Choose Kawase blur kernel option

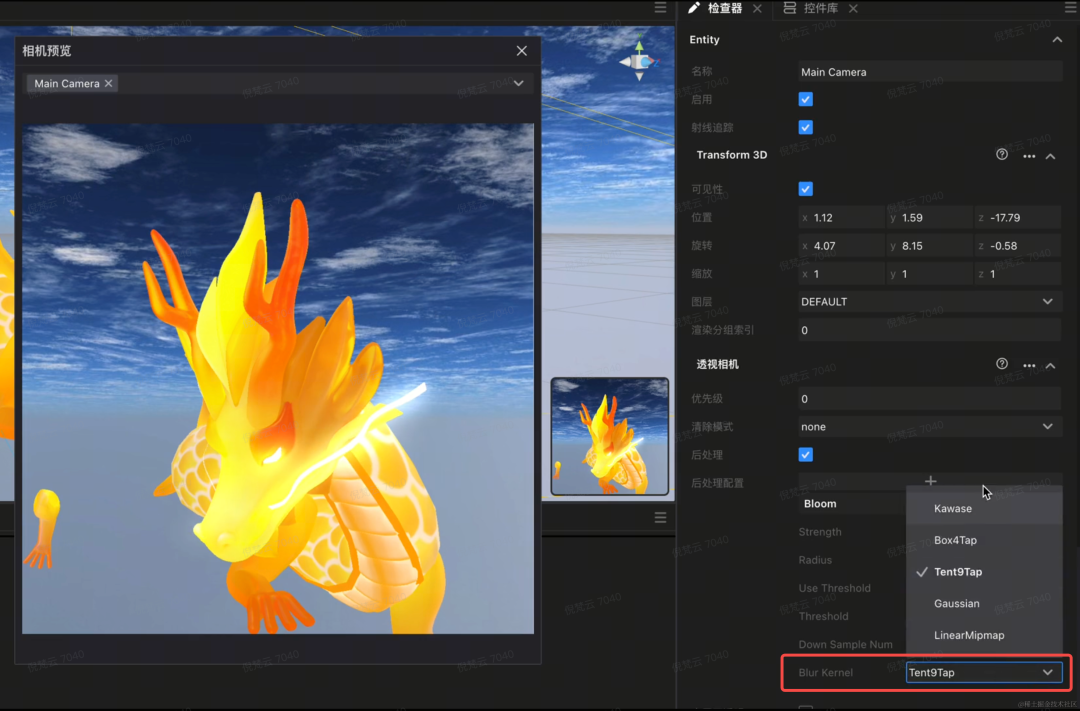click(952, 508)
